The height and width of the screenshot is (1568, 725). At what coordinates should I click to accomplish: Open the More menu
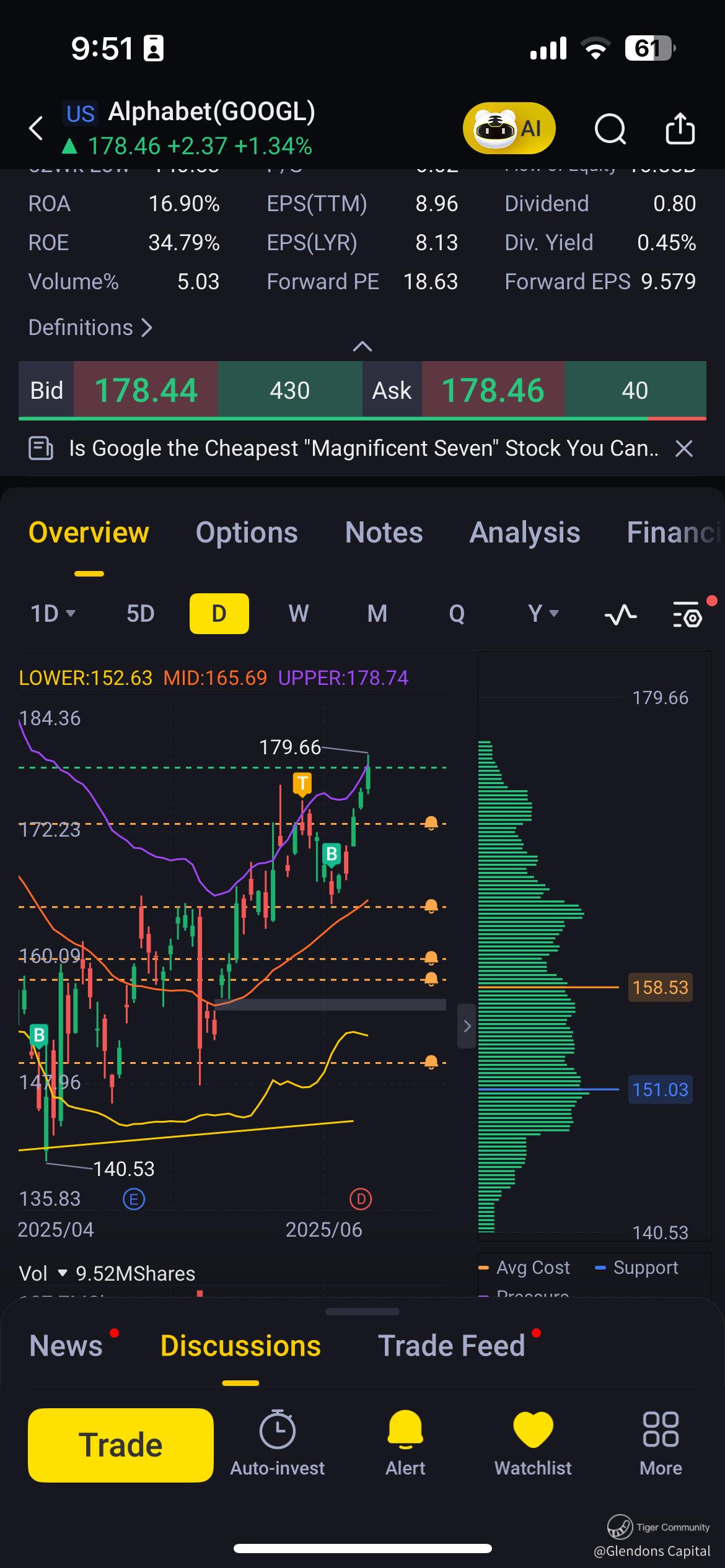pyautogui.click(x=661, y=1444)
